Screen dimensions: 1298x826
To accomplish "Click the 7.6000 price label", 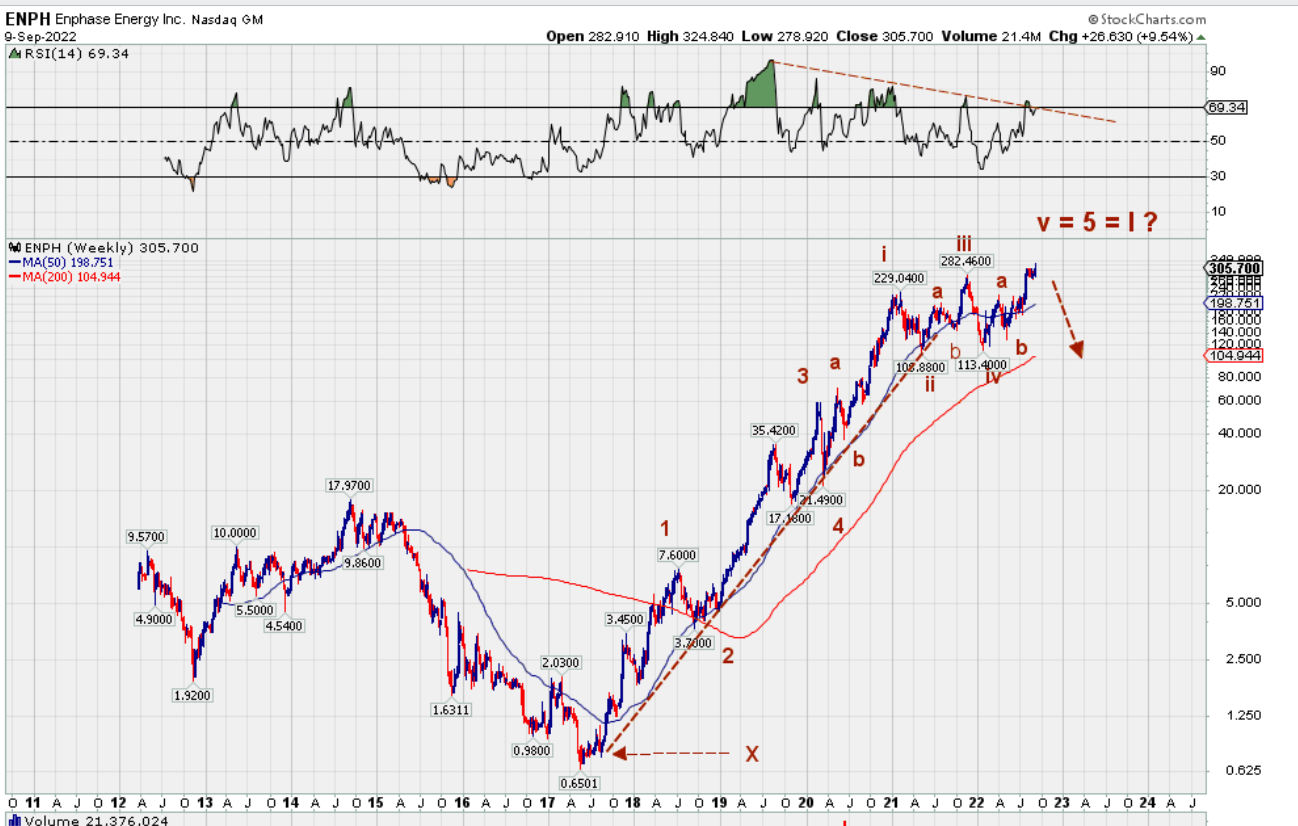I will [677, 555].
